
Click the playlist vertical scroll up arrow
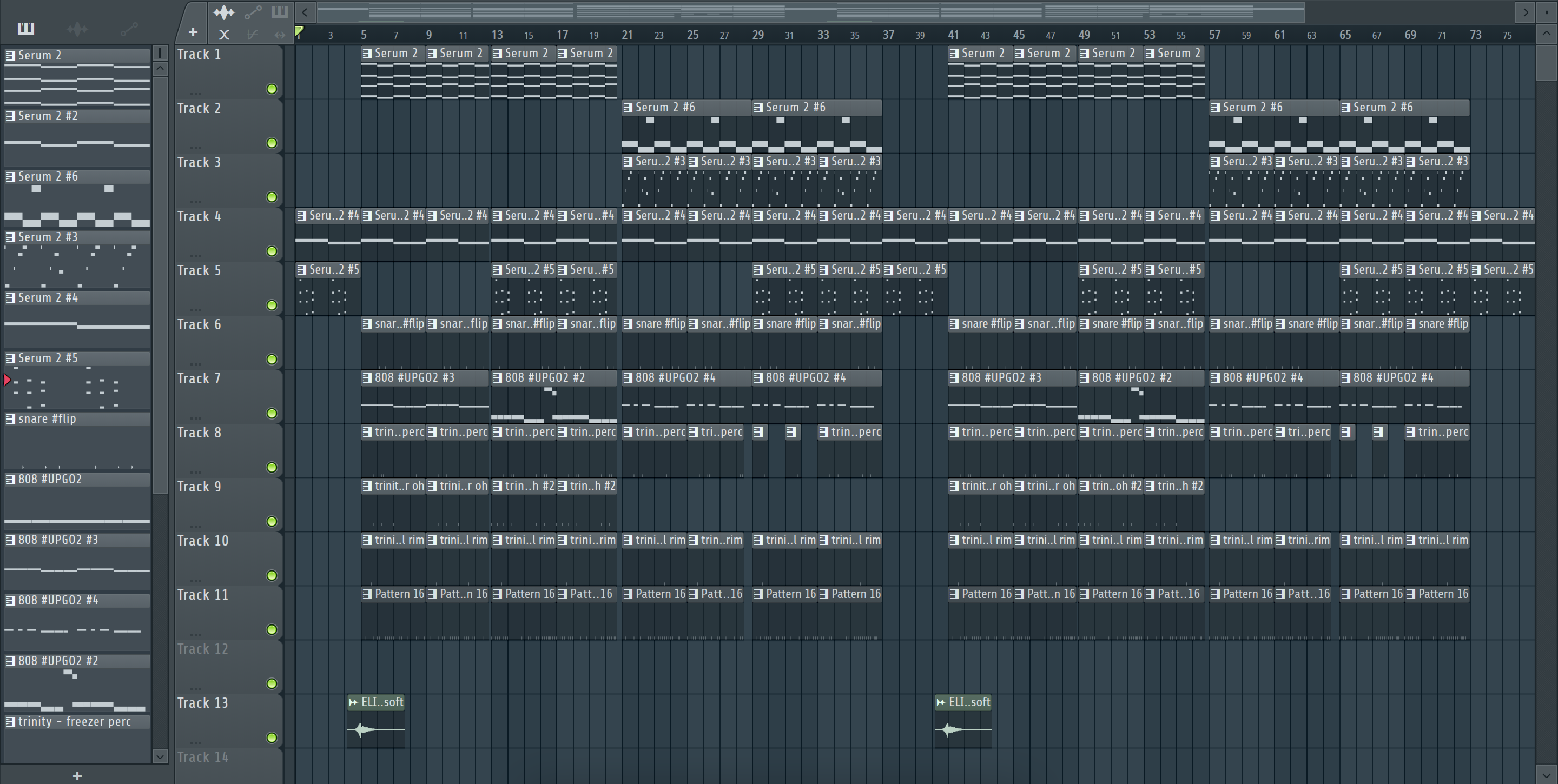coord(1547,35)
